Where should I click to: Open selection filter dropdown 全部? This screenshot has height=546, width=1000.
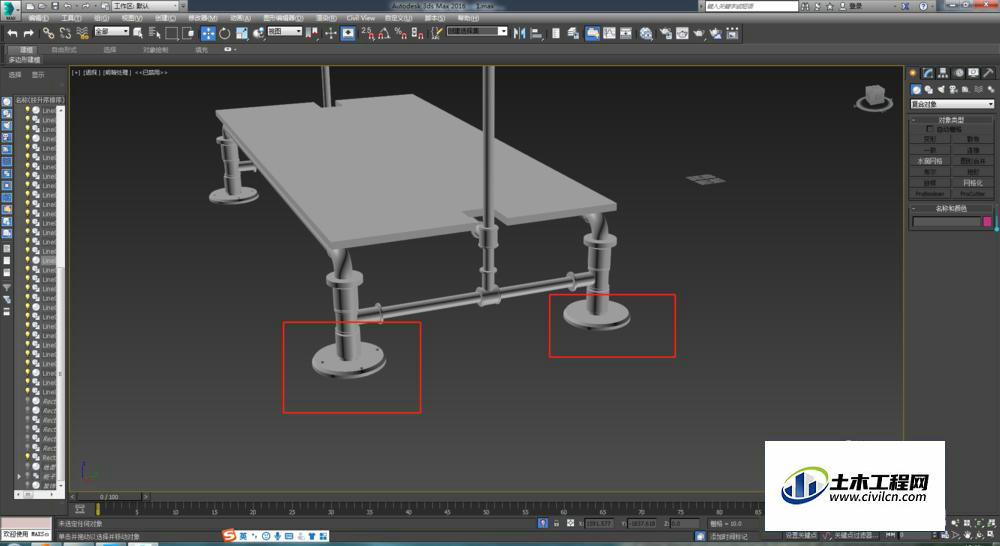point(112,31)
